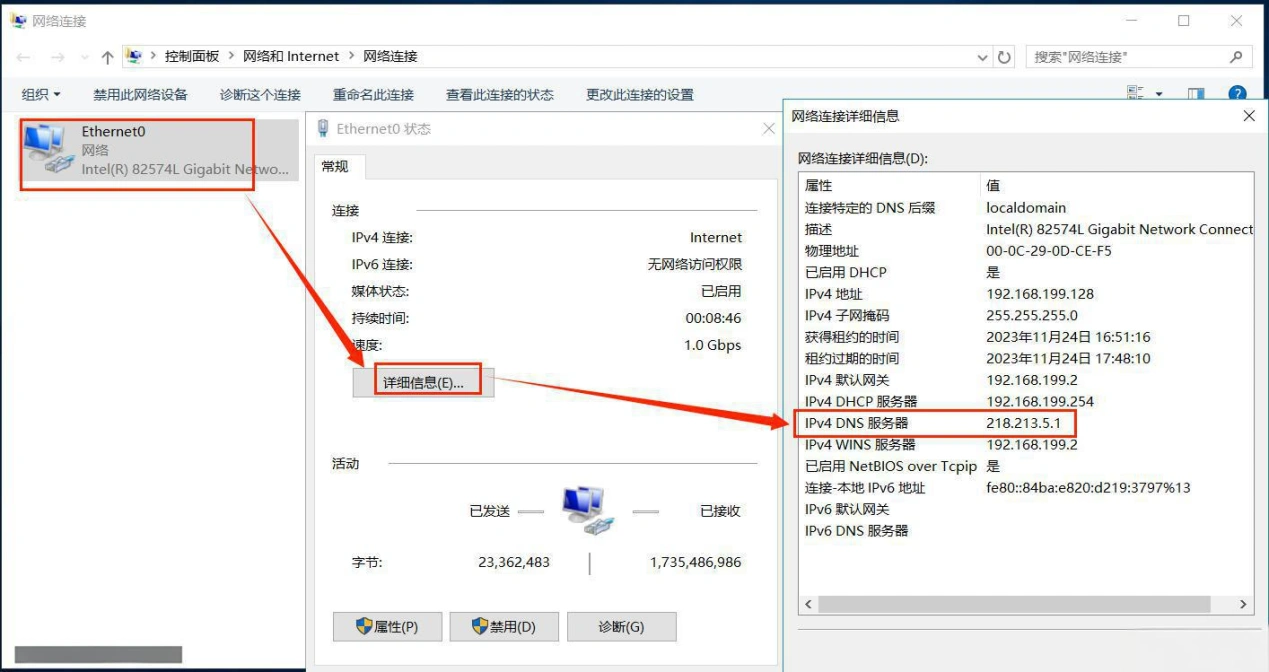Viewport: 1269px width, 672px height.
Task: Close the 网络连接详细信息 dialog
Action: (1249, 116)
